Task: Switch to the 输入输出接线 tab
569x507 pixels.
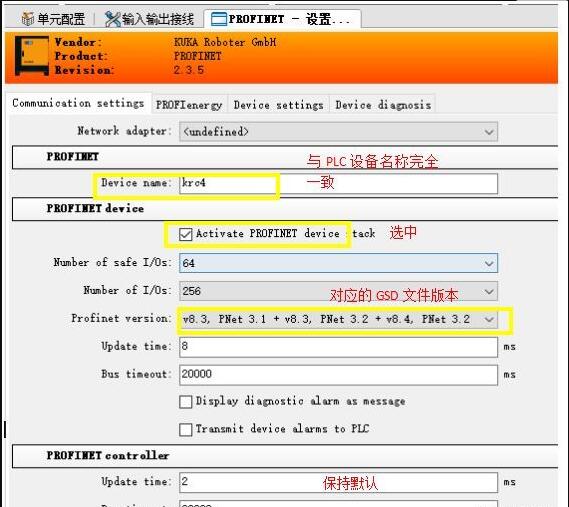Action: tap(149, 19)
